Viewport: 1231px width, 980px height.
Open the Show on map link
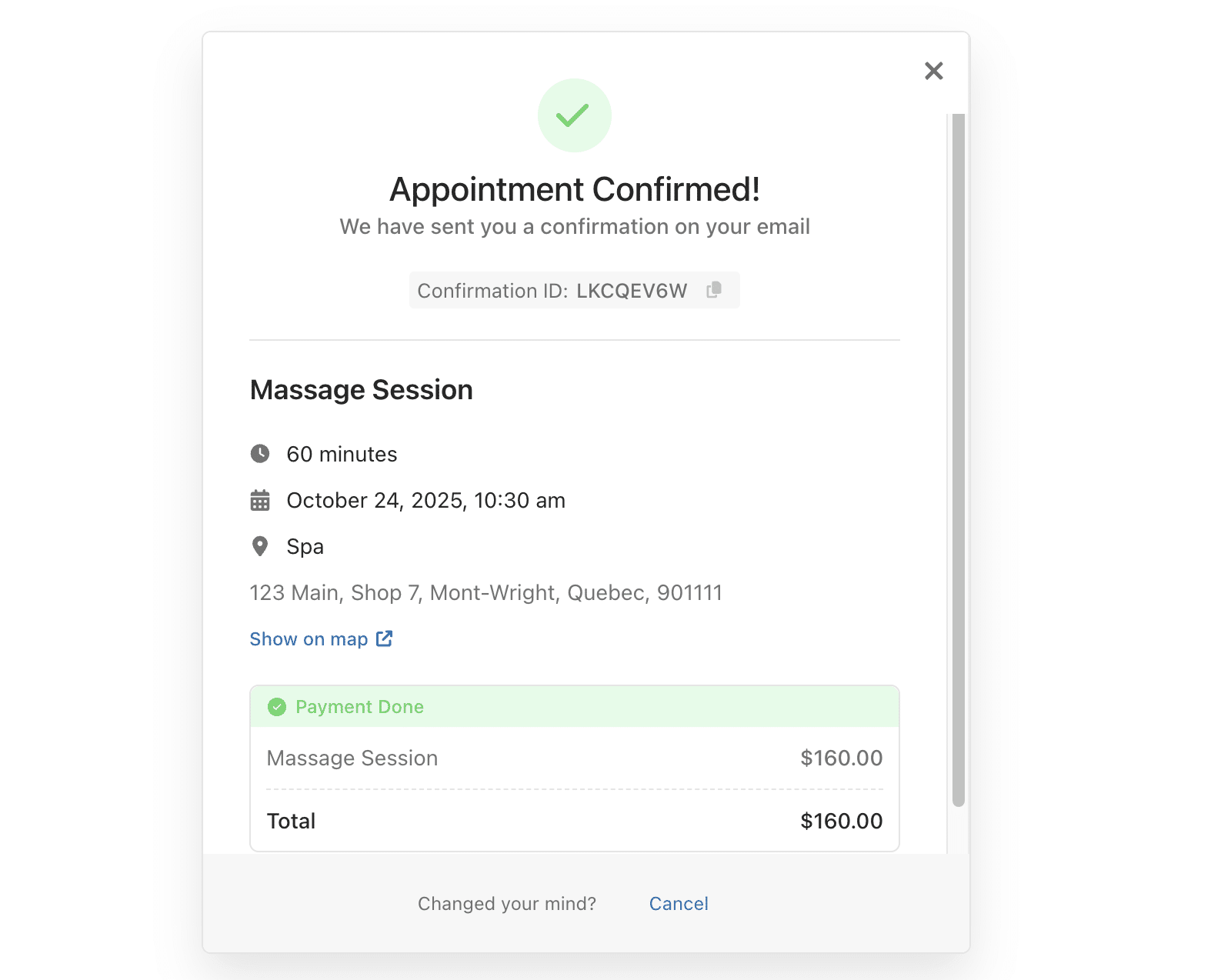pos(309,639)
